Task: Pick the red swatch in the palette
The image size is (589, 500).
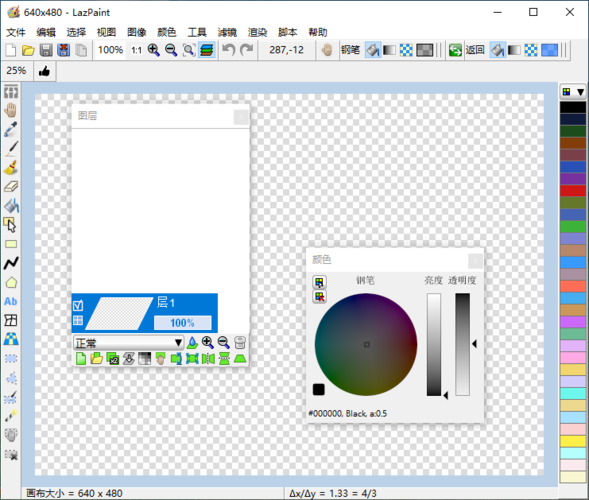Action: 573,190
